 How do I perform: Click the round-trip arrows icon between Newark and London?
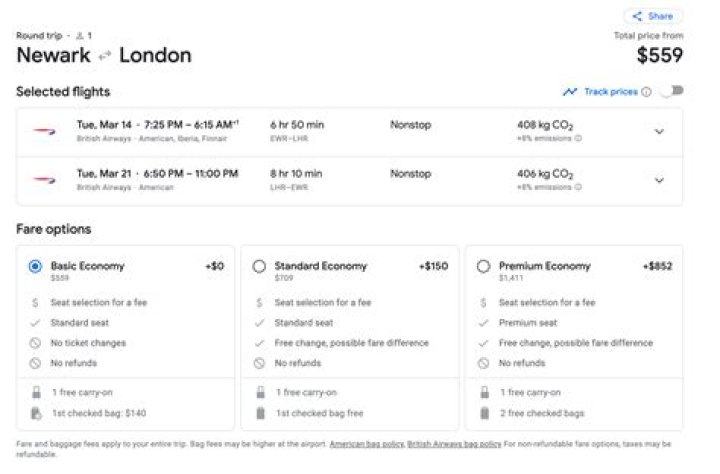tap(105, 56)
